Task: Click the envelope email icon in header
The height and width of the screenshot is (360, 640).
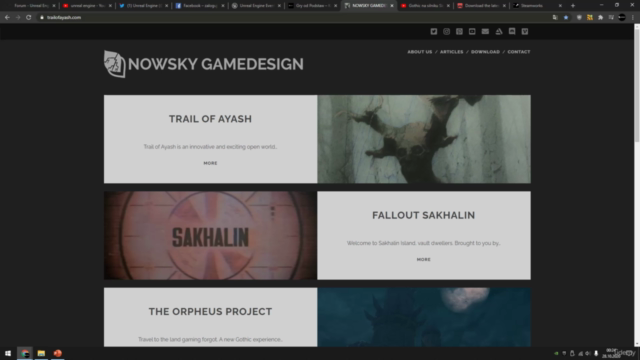Action: [485, 31]
